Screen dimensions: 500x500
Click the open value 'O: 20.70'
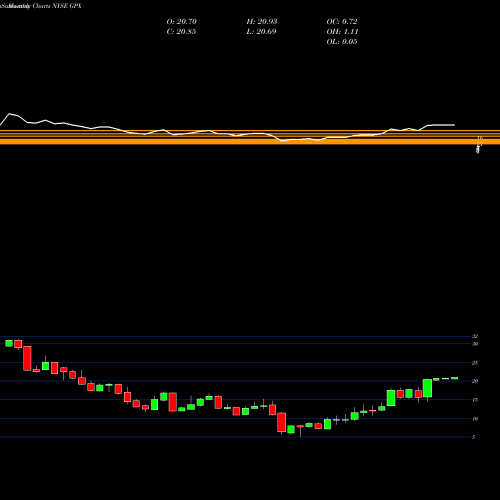(x=182, y=22)
